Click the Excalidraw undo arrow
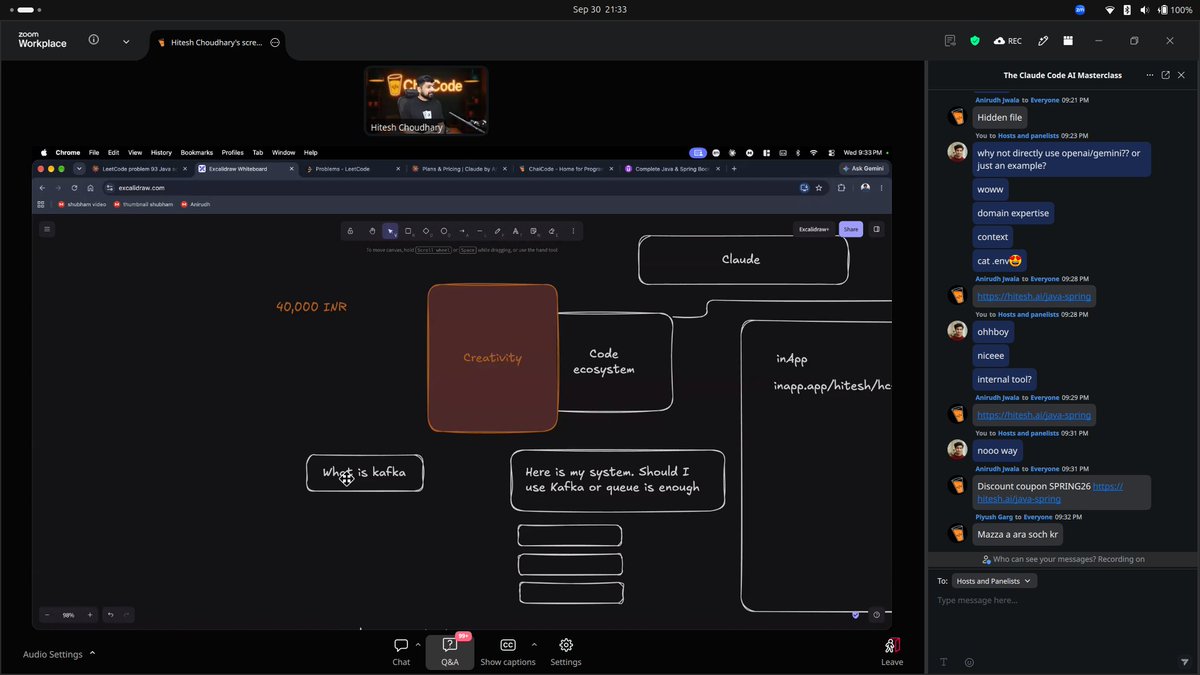This screenshot has width=1200, height=675. 110,615
